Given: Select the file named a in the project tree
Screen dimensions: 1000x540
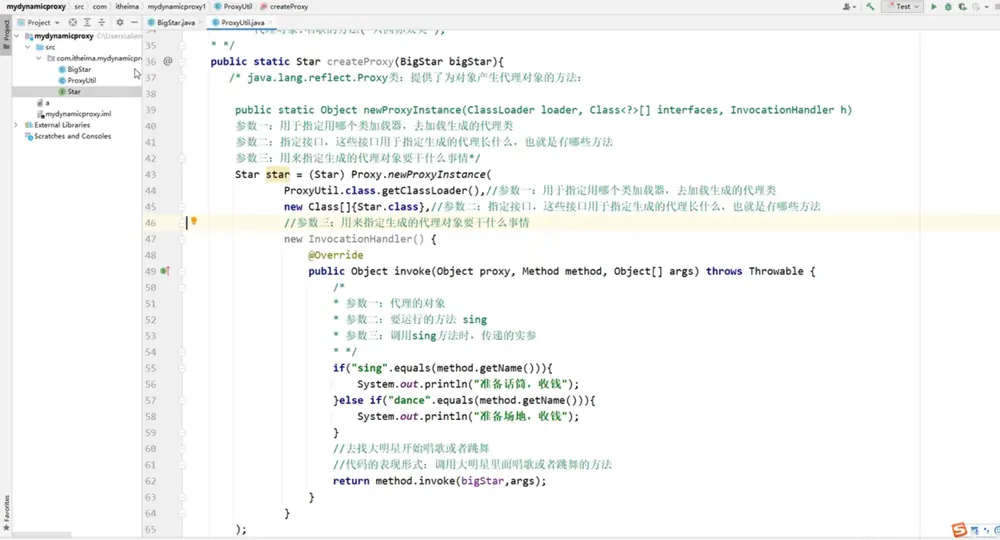Looking at the screenshot, I should 44,103.
